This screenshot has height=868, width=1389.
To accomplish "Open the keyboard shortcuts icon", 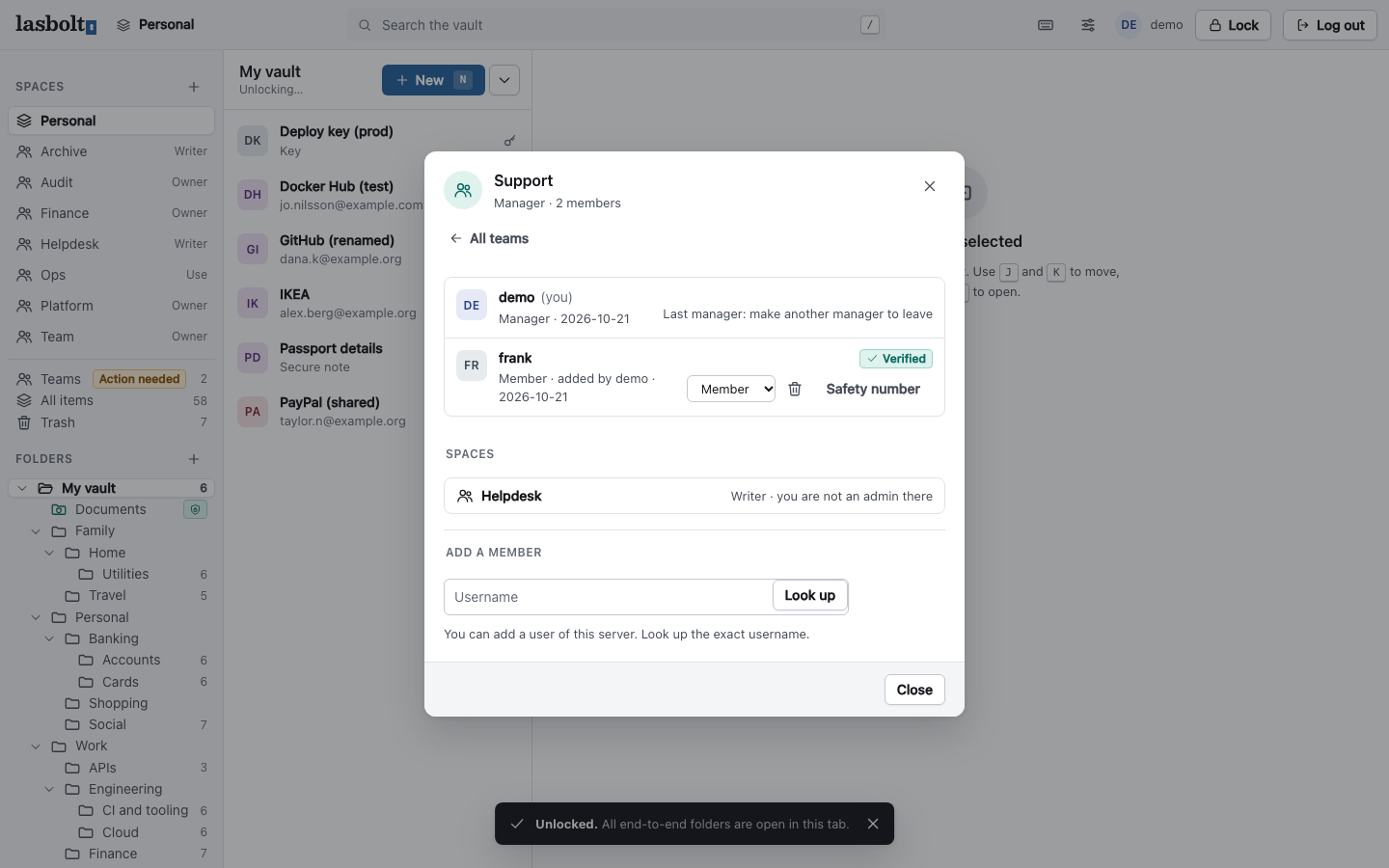I will point(1046,25).
